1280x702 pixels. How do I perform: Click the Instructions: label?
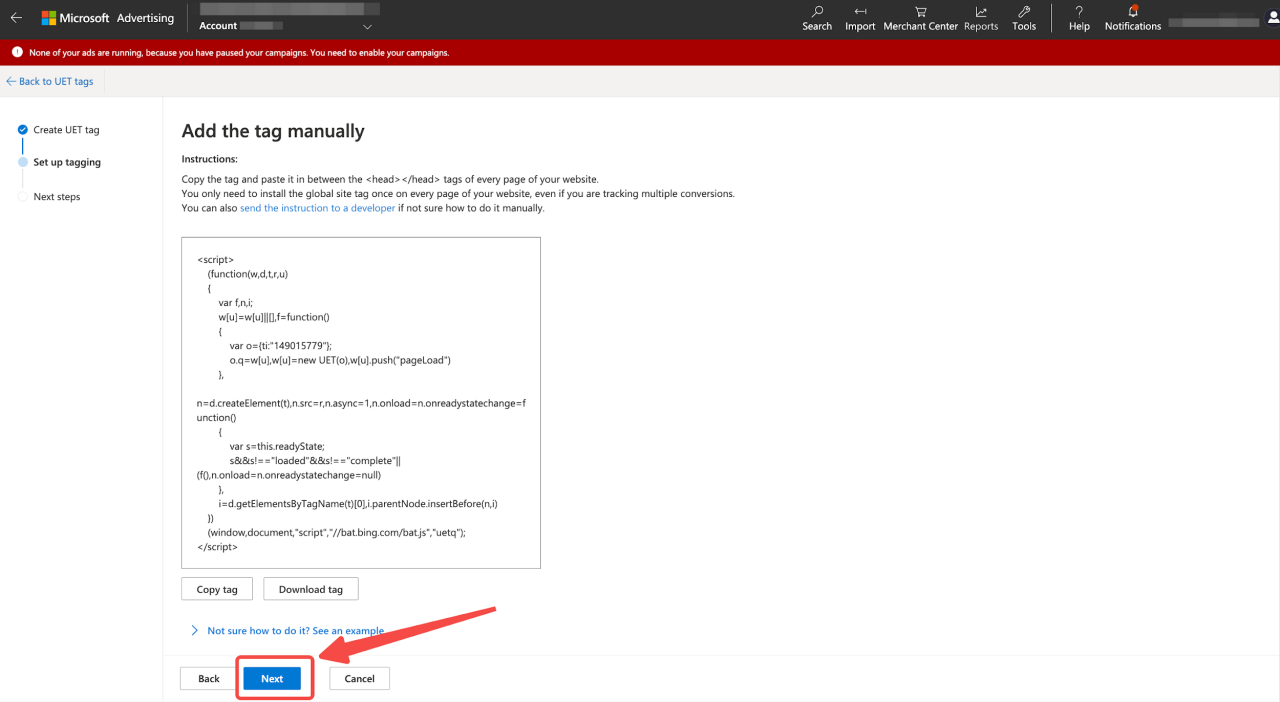coord(209,159)
